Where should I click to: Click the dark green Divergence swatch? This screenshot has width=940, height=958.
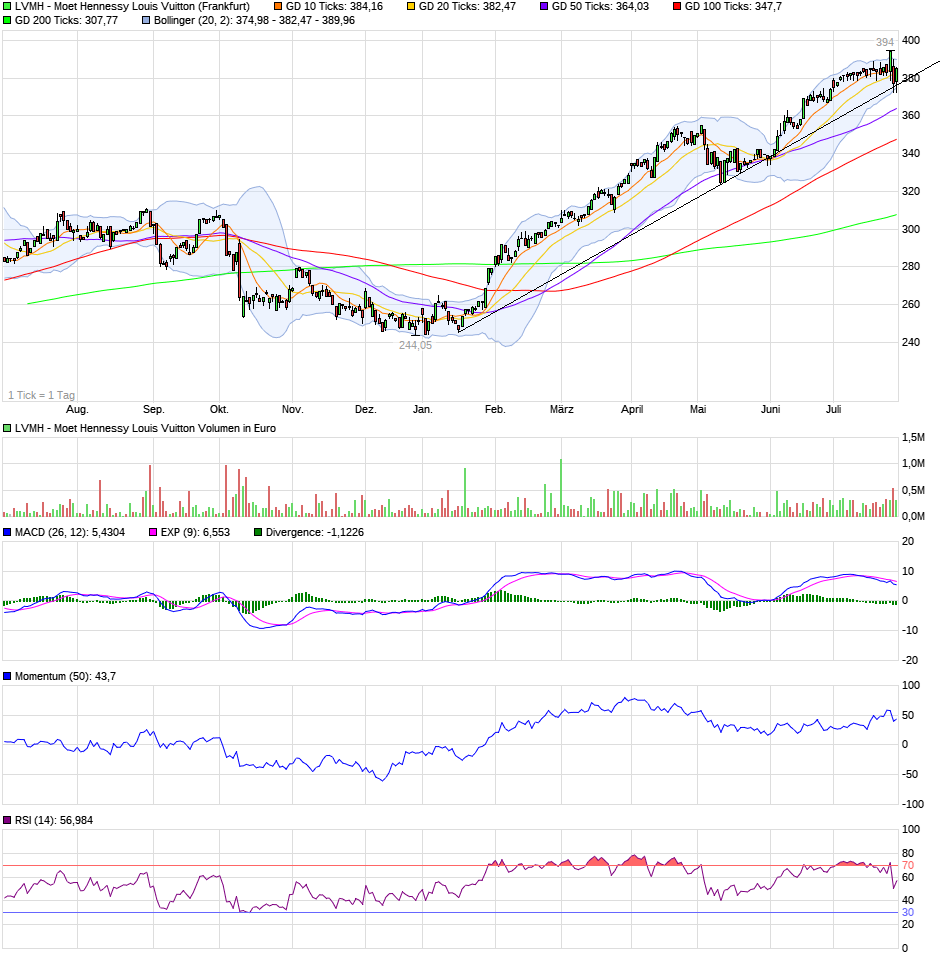pos(258,532)
